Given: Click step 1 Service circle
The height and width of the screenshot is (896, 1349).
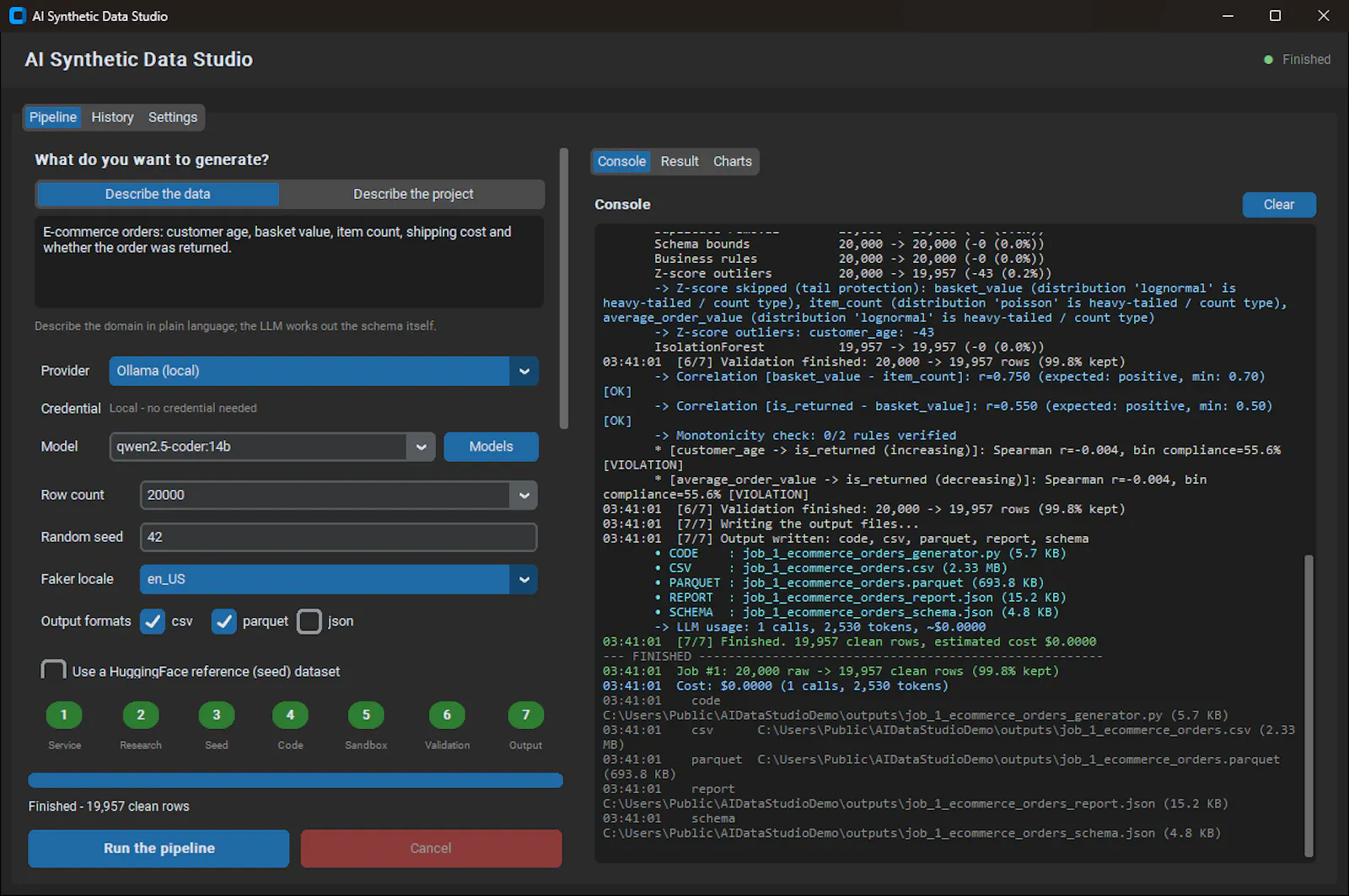Looking at the screenshot, I should (x=64, y=715).
